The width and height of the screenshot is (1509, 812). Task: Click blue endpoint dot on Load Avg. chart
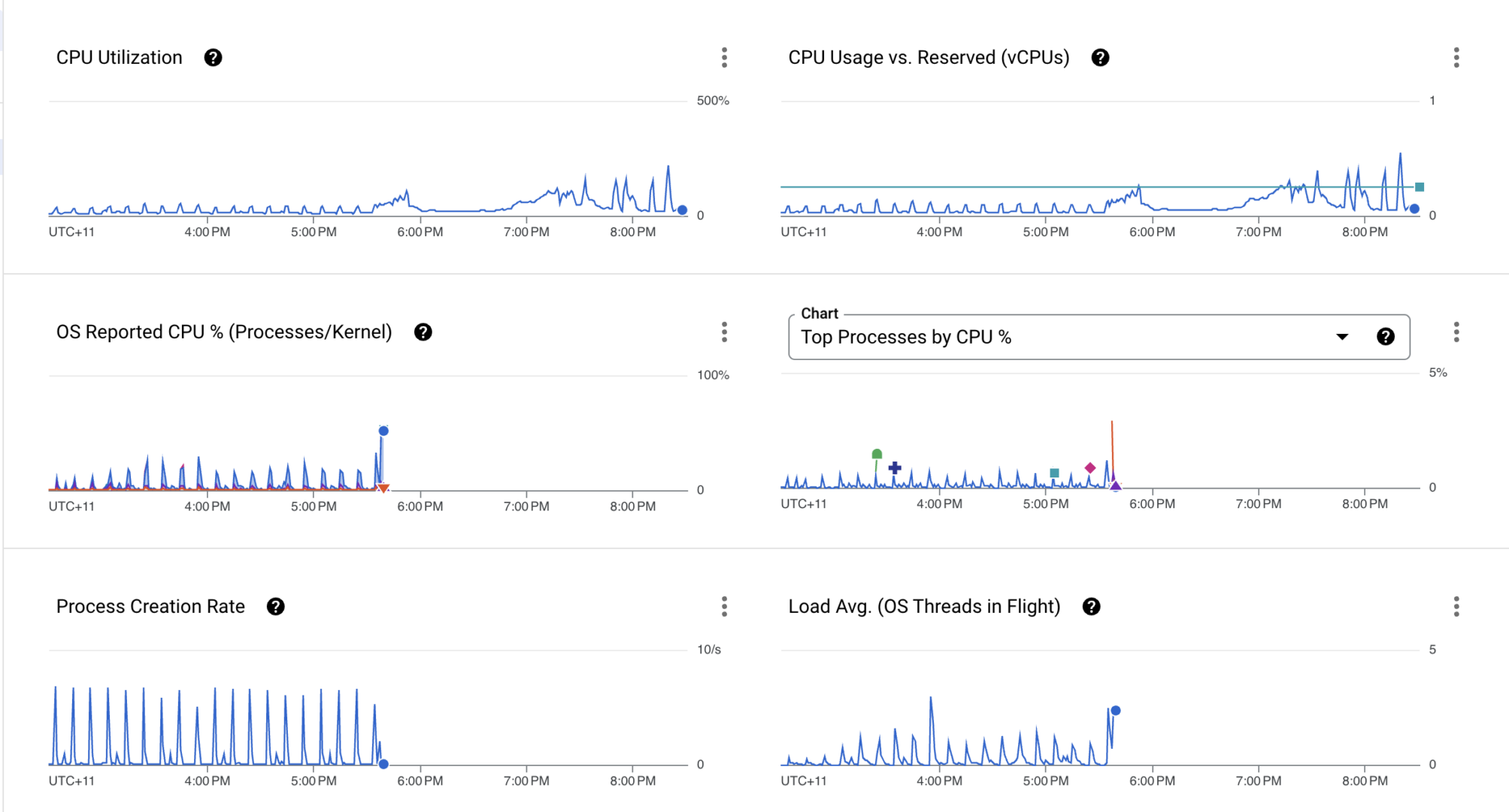pyautogui.click(x=1116, y=710)
